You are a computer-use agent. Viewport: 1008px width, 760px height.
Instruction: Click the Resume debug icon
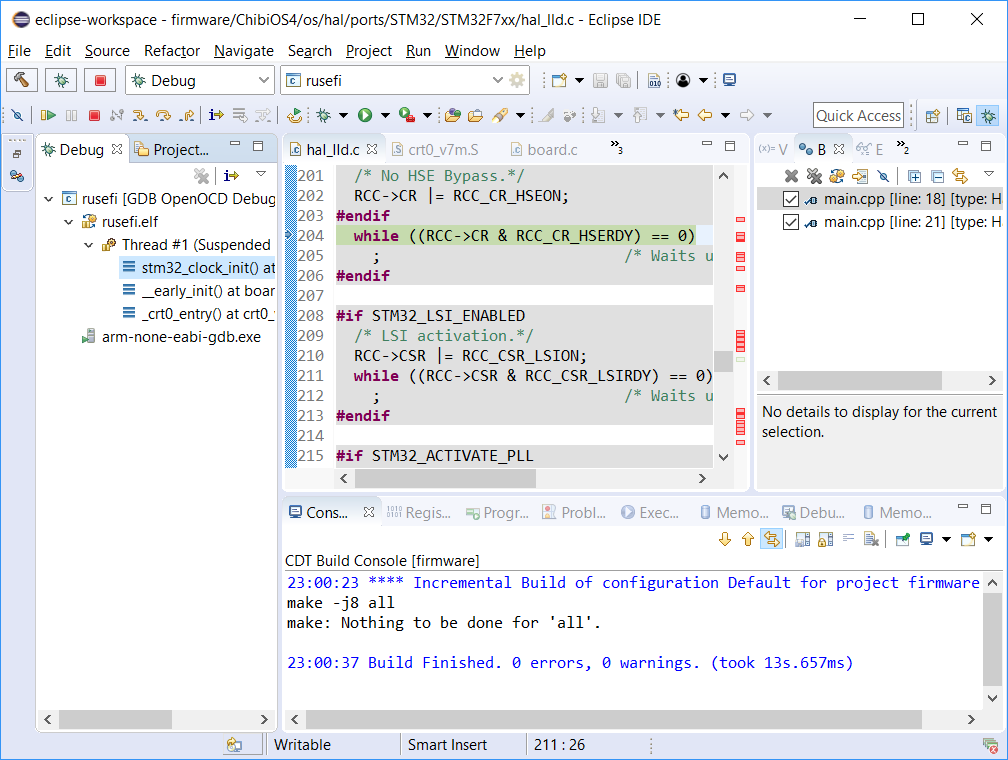pyautogui.click(x=49, y=115)
